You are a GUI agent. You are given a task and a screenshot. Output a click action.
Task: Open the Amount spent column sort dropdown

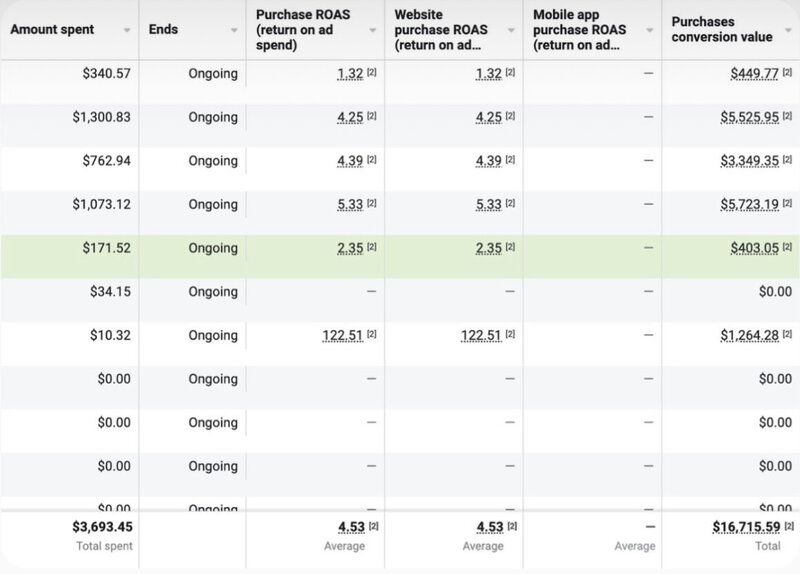126,31
